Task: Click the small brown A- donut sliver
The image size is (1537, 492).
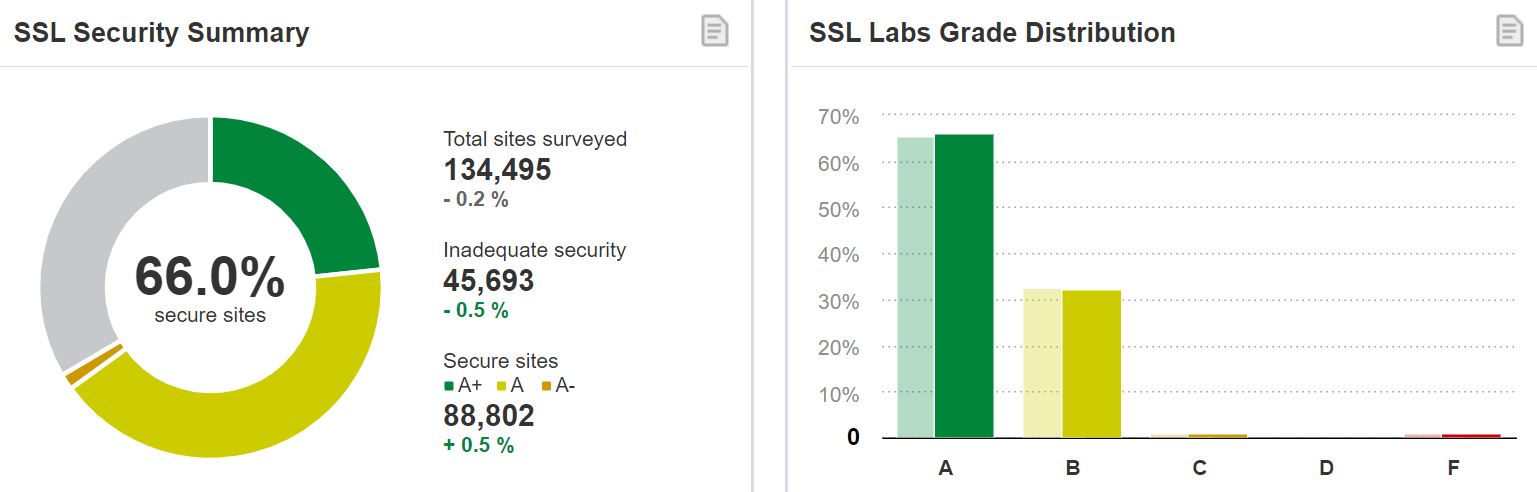Action: click(93, 363)
